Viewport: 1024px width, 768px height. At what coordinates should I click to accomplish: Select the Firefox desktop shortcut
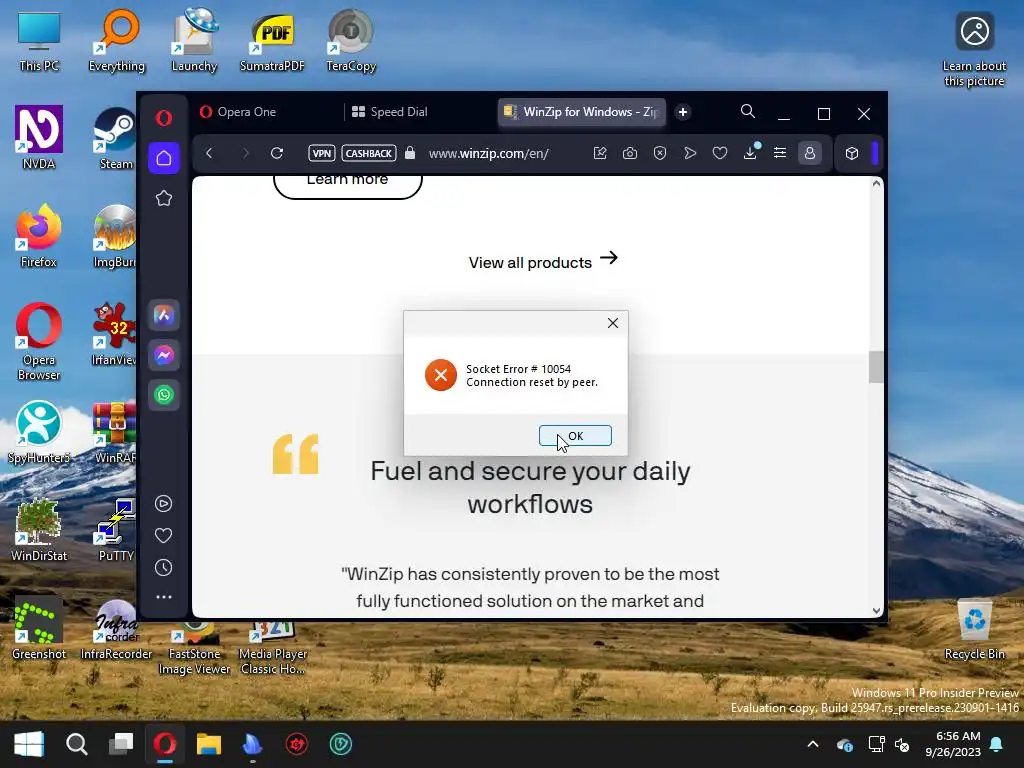coord(39,236)
